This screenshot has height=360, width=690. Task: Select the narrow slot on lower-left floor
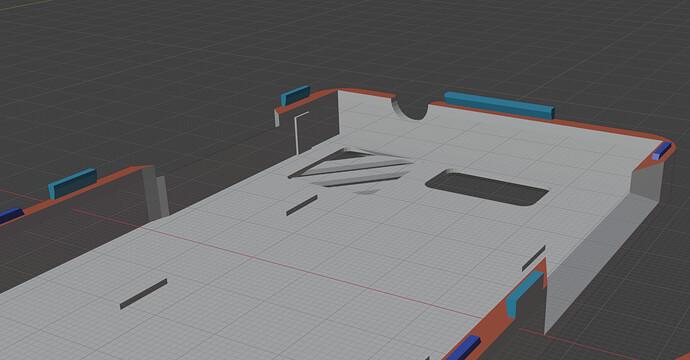click(x=143, y=294)
